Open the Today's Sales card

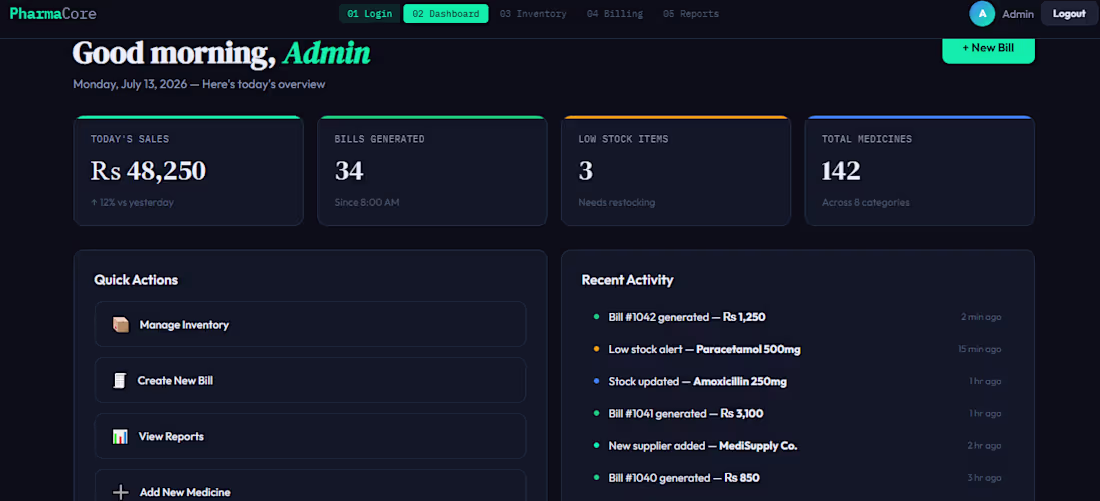[x=188, y=171]
